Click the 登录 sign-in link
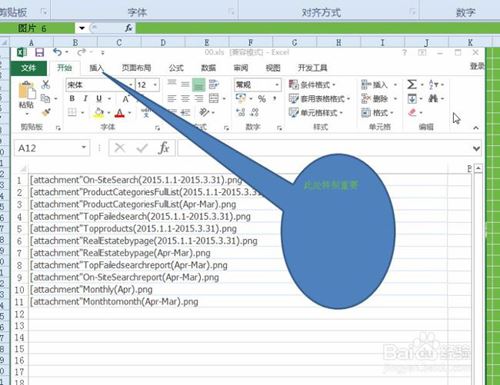This screenshot has width=500, height=385. [x=477, y=66]
